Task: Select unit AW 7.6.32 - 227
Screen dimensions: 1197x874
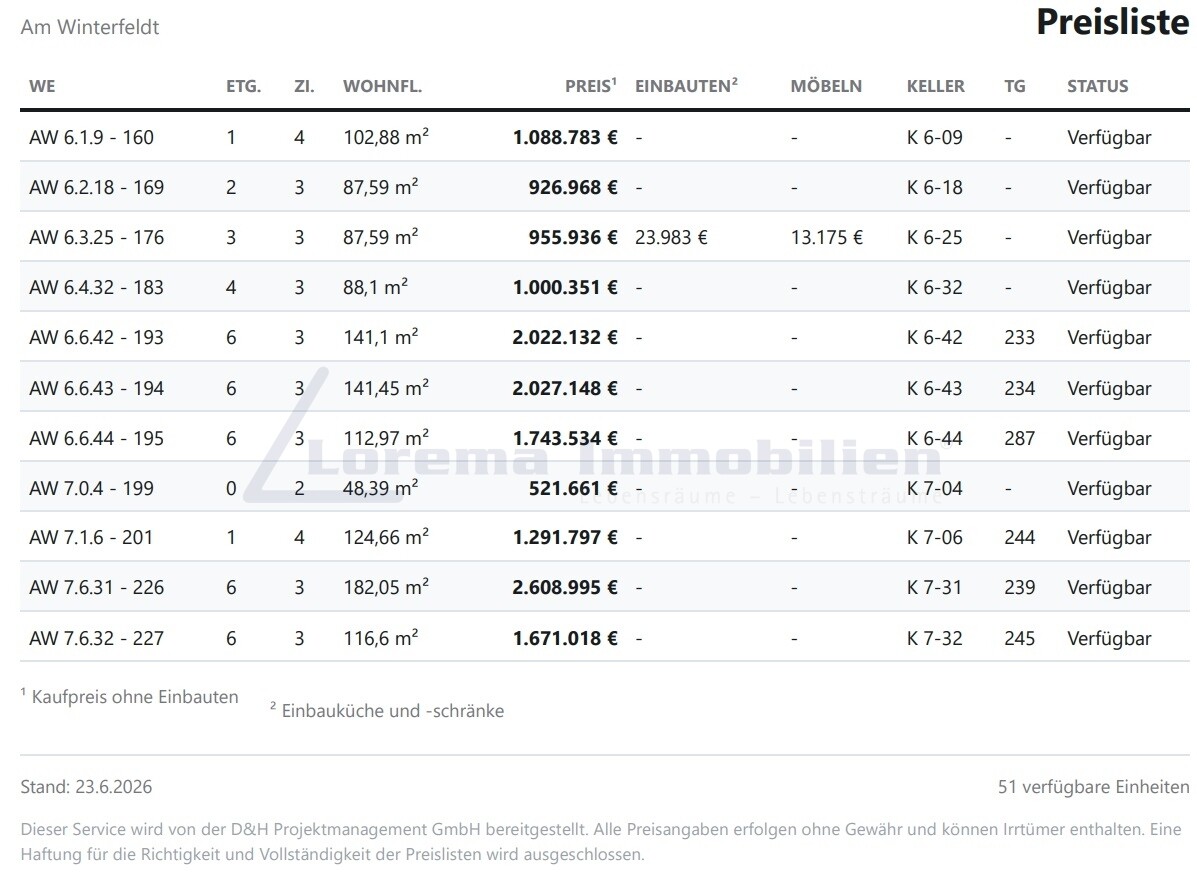Action: (x=96, y=638)
